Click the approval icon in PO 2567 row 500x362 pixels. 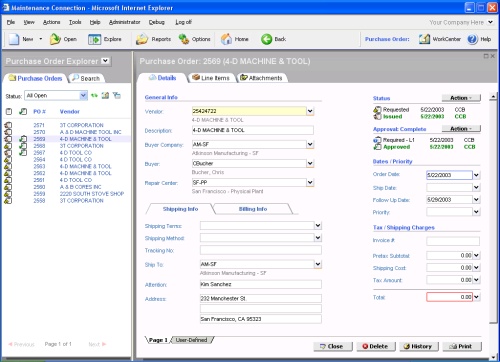click(x=23, y=153)
